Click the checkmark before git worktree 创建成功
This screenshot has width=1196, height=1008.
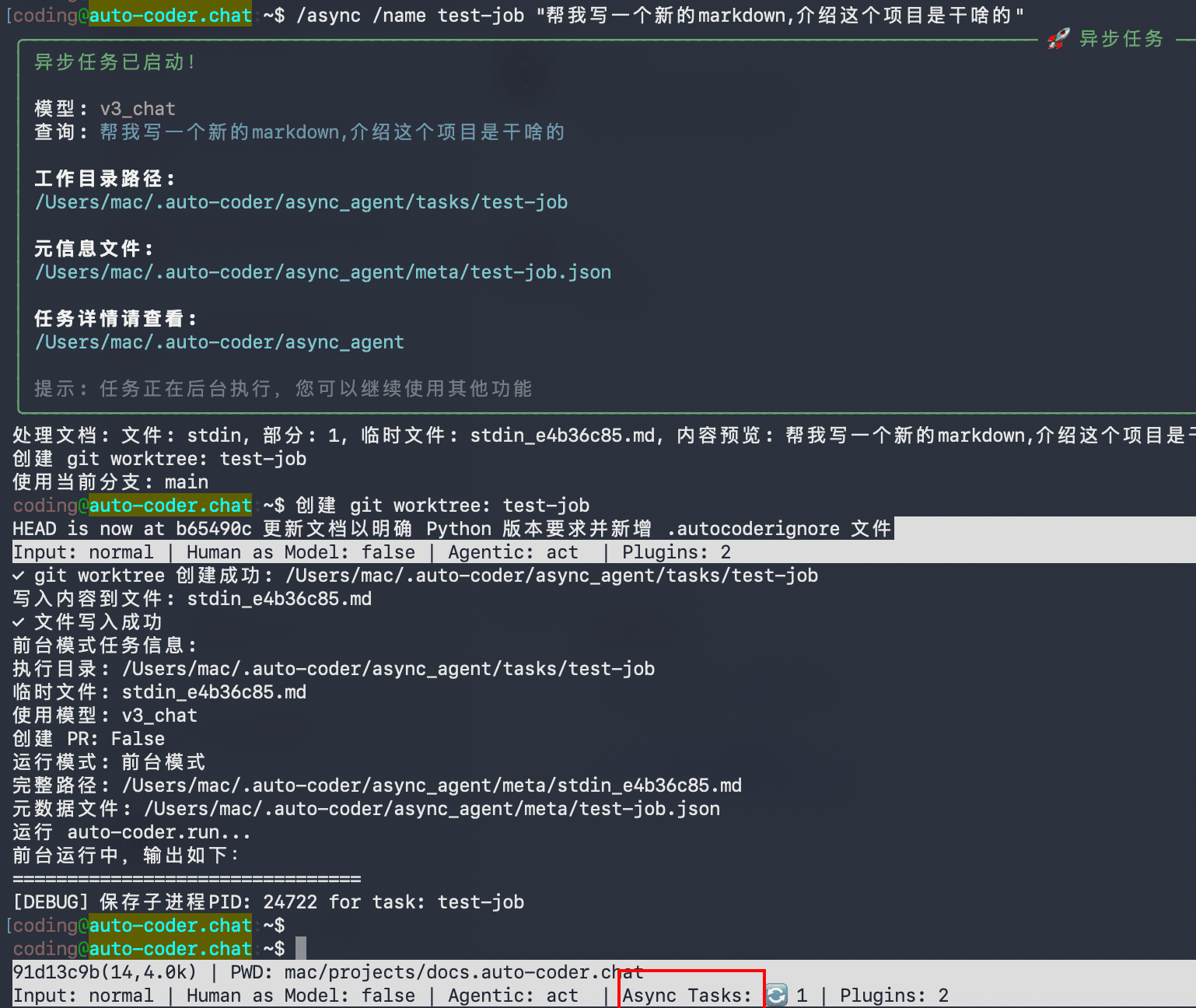[x=19, y=576]
